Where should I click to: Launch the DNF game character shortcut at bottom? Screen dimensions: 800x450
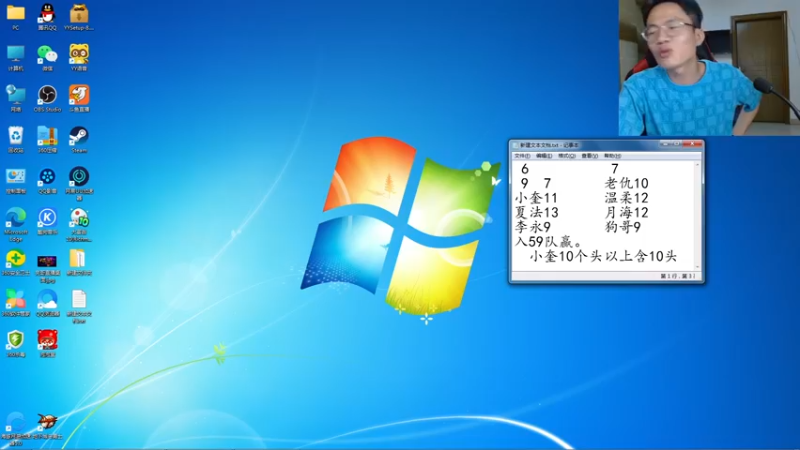(x=47, y=422)
